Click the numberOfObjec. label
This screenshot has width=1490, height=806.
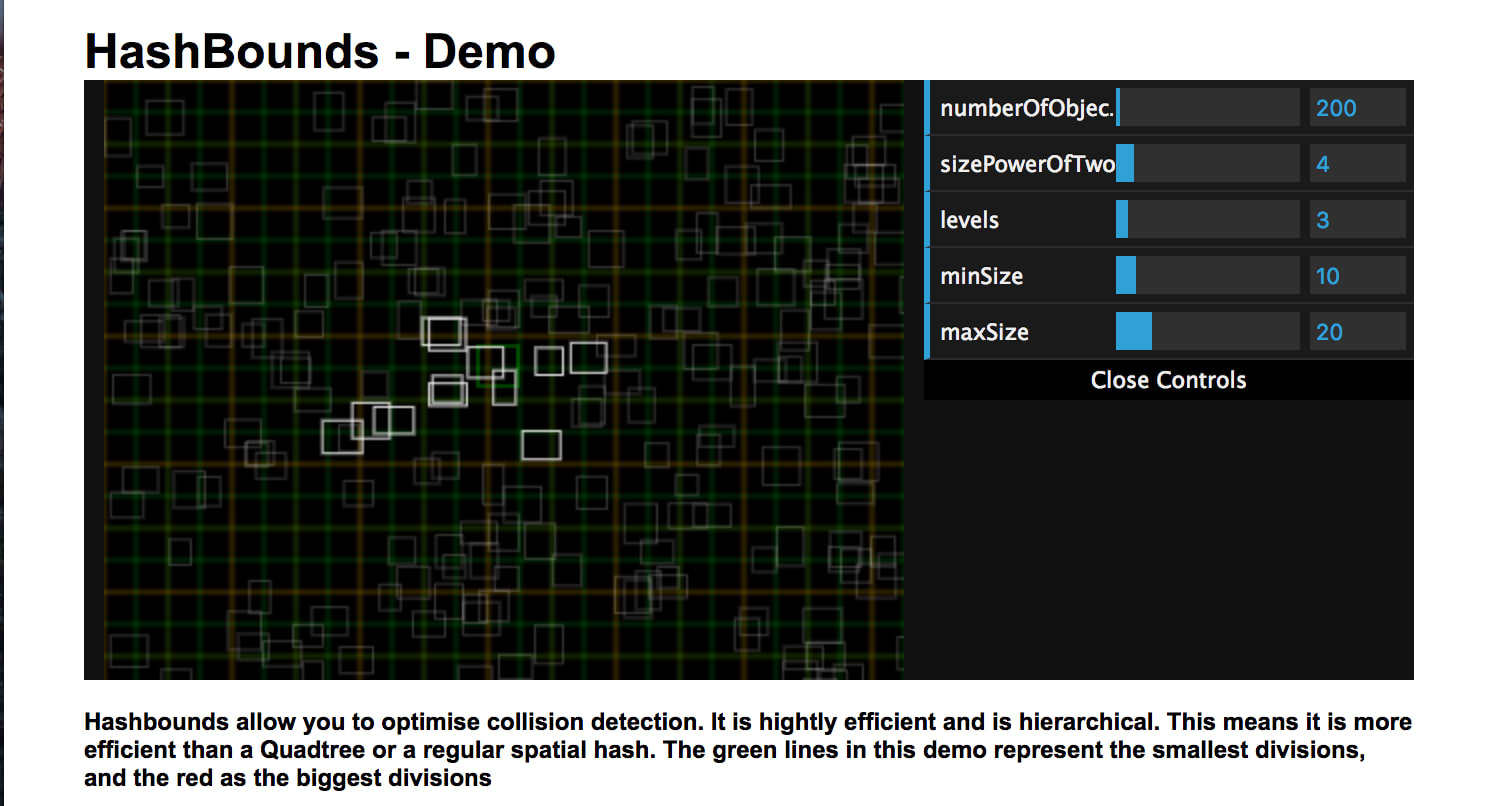[1027, 108]
